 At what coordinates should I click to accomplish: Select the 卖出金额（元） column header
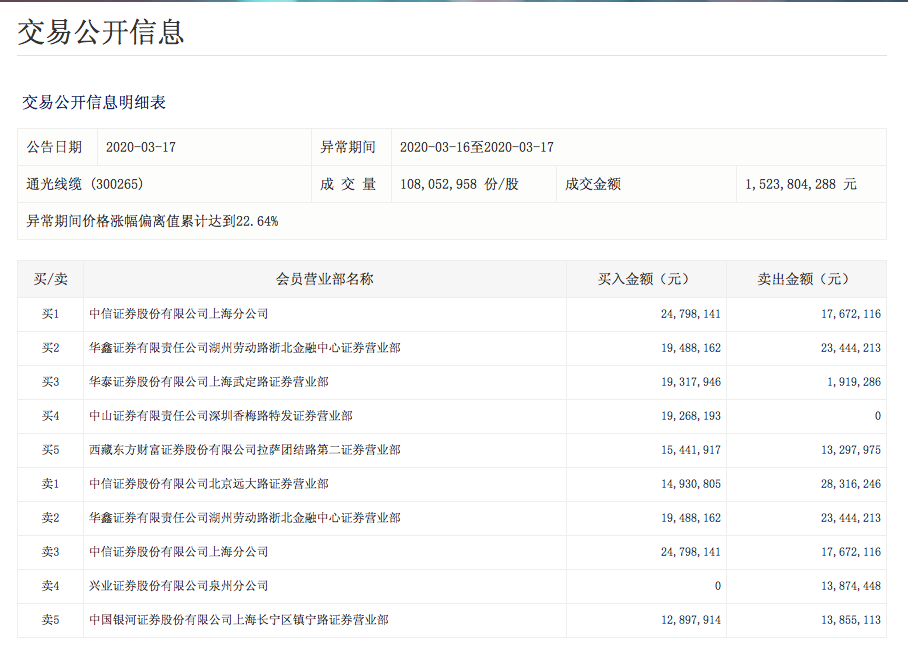pos(805,279)
